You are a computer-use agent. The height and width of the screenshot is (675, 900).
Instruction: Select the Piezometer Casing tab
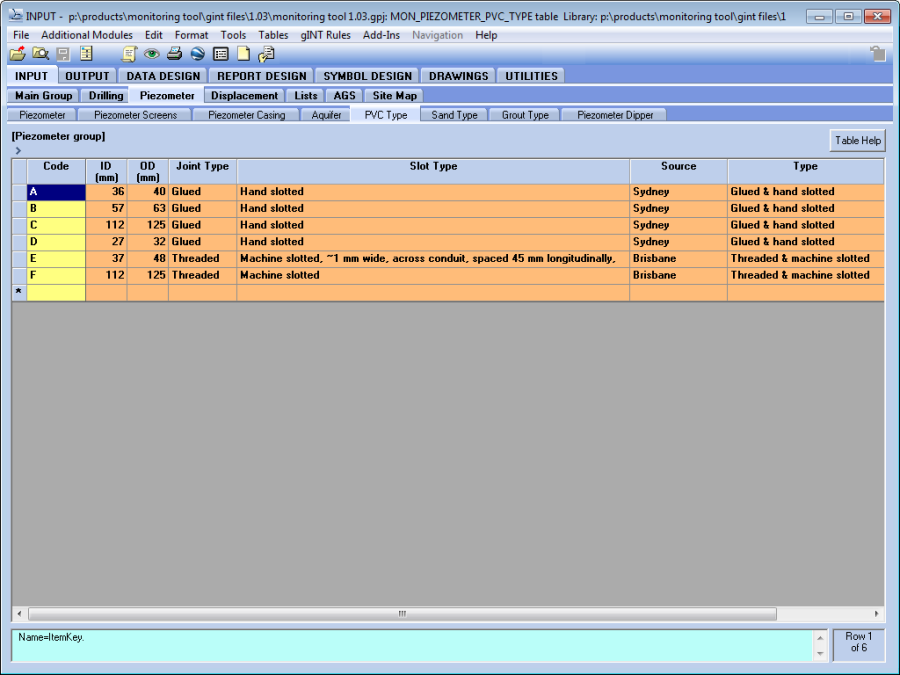246,115
